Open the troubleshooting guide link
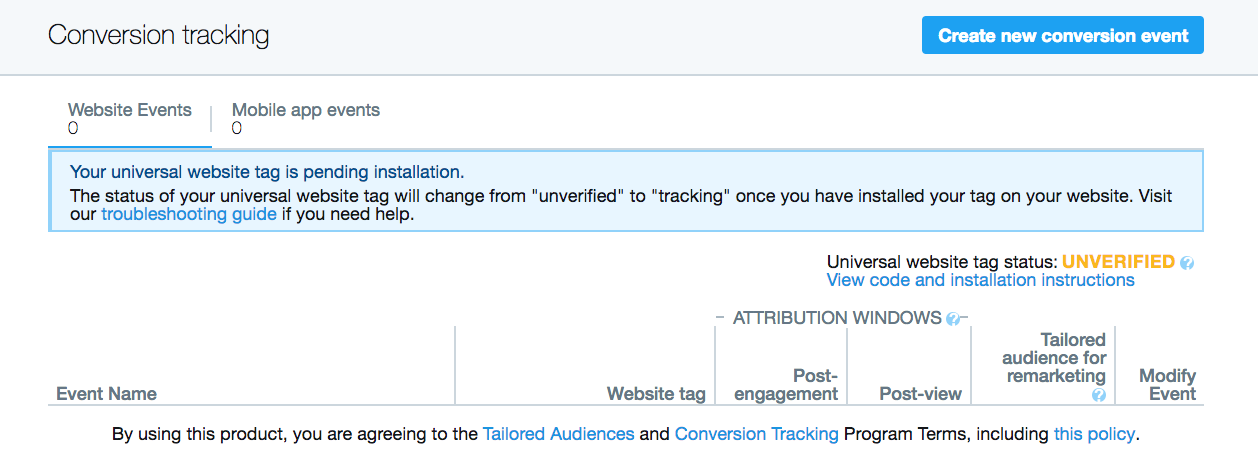The image size is (1258, 470). click(x=189, y=214)
